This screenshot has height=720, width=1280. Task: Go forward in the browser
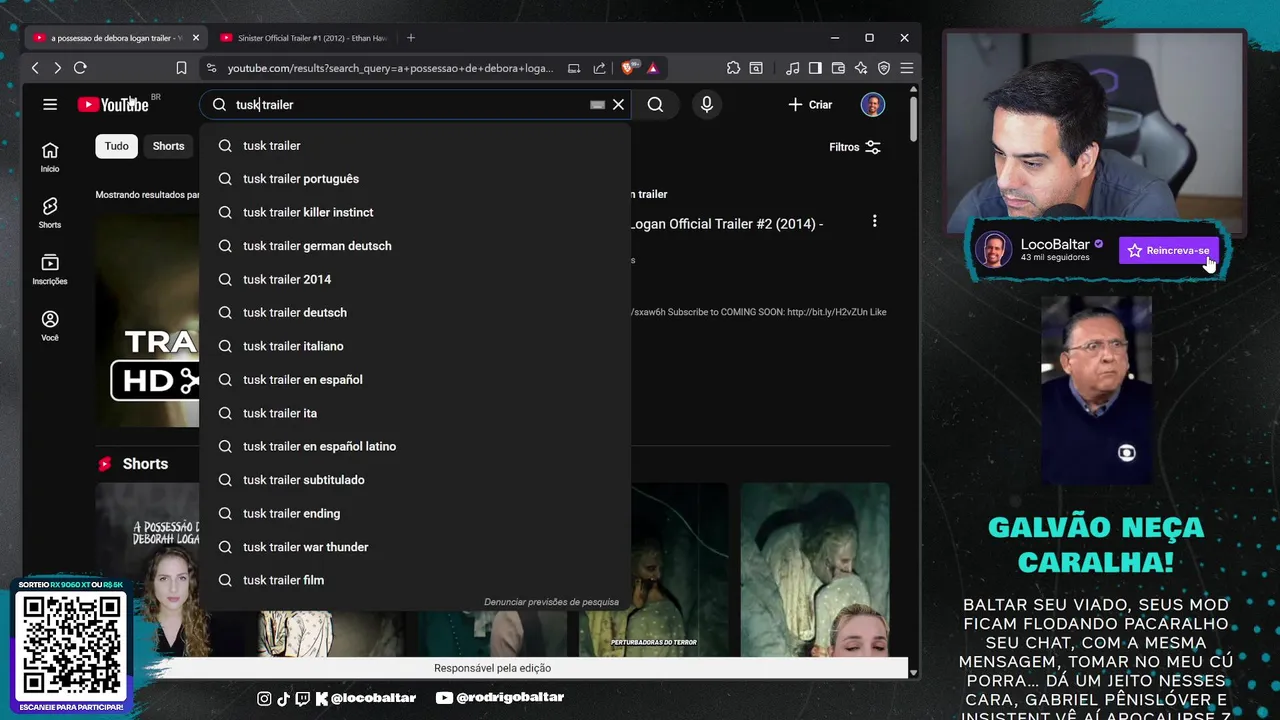tap(57, 68)
